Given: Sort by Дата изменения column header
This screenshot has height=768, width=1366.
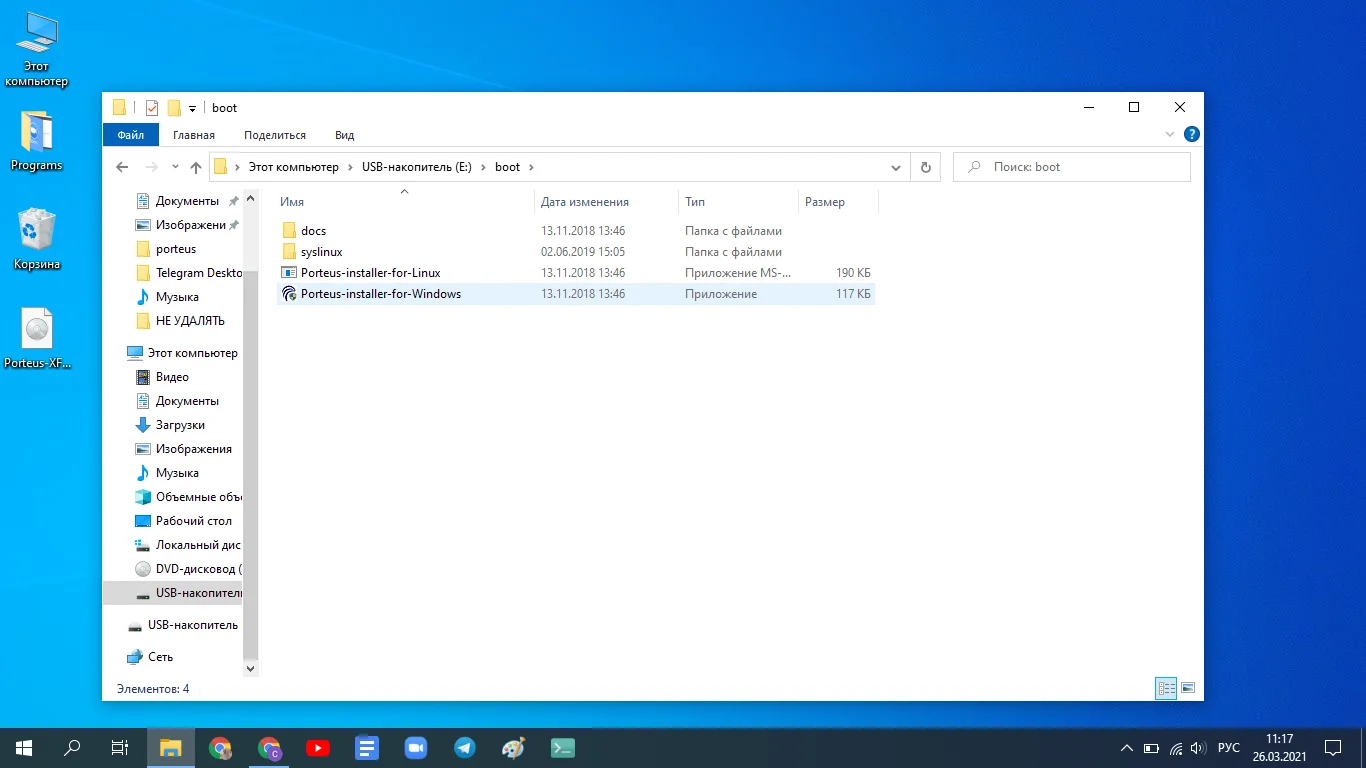Looking at the screenshot, I should coord(585,202).
